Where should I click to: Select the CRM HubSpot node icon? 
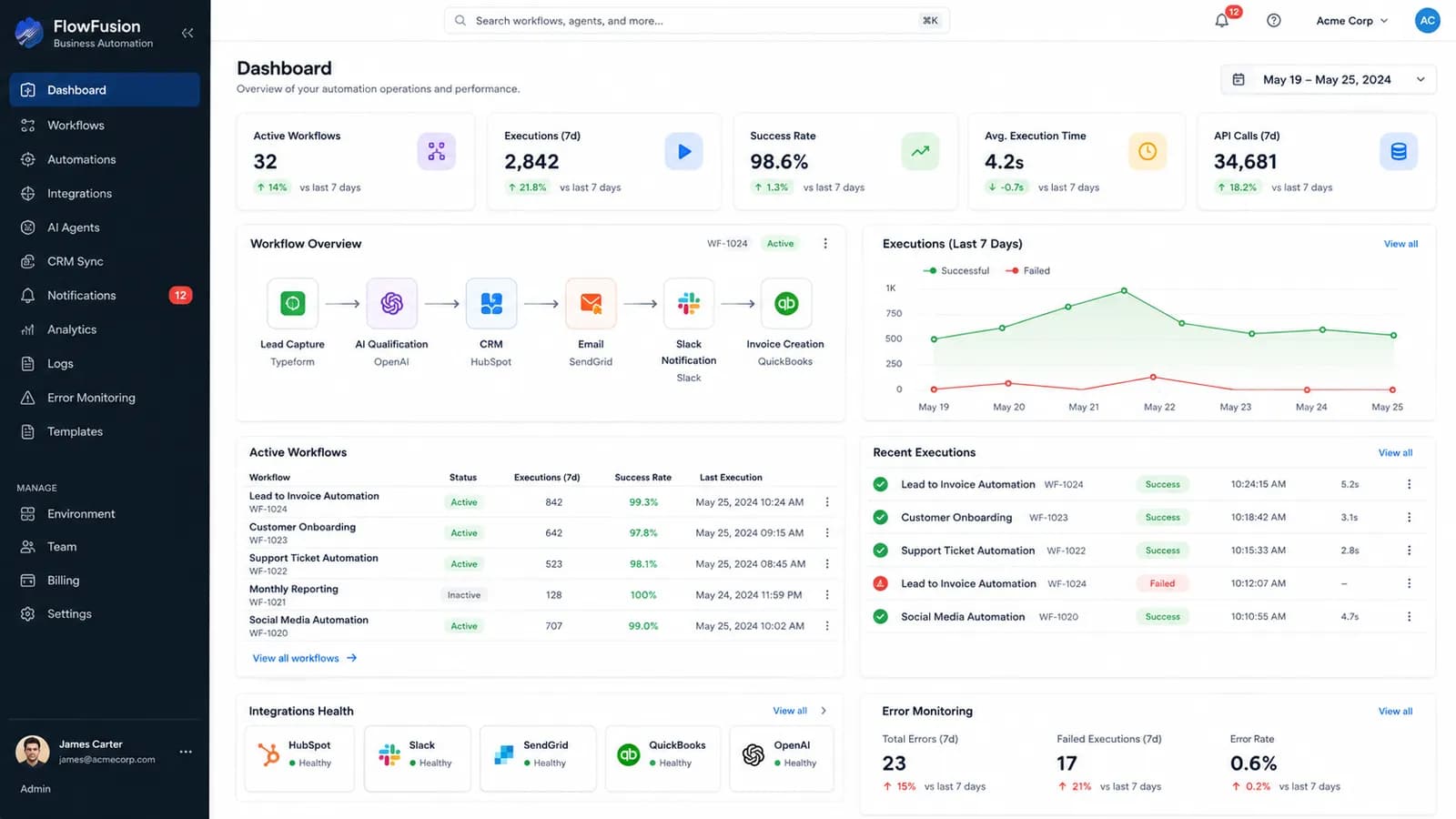tap(491, 303)
